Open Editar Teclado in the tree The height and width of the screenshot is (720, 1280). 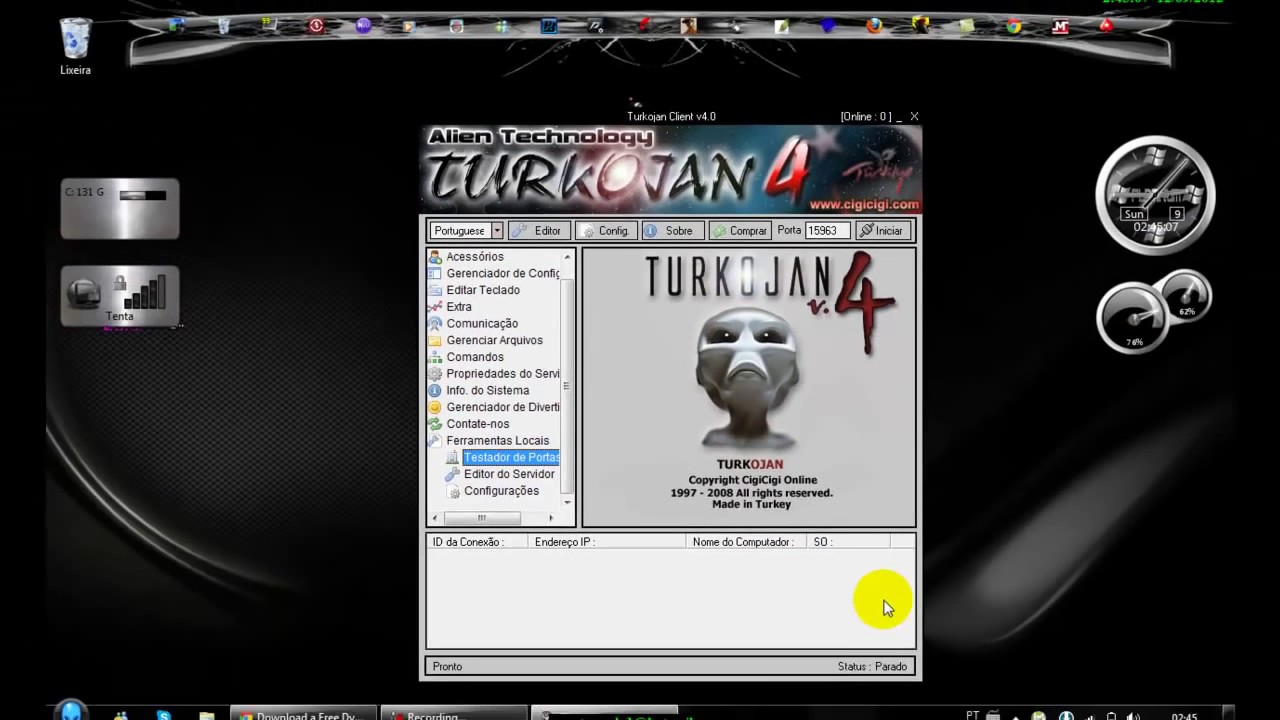(482, 290)
